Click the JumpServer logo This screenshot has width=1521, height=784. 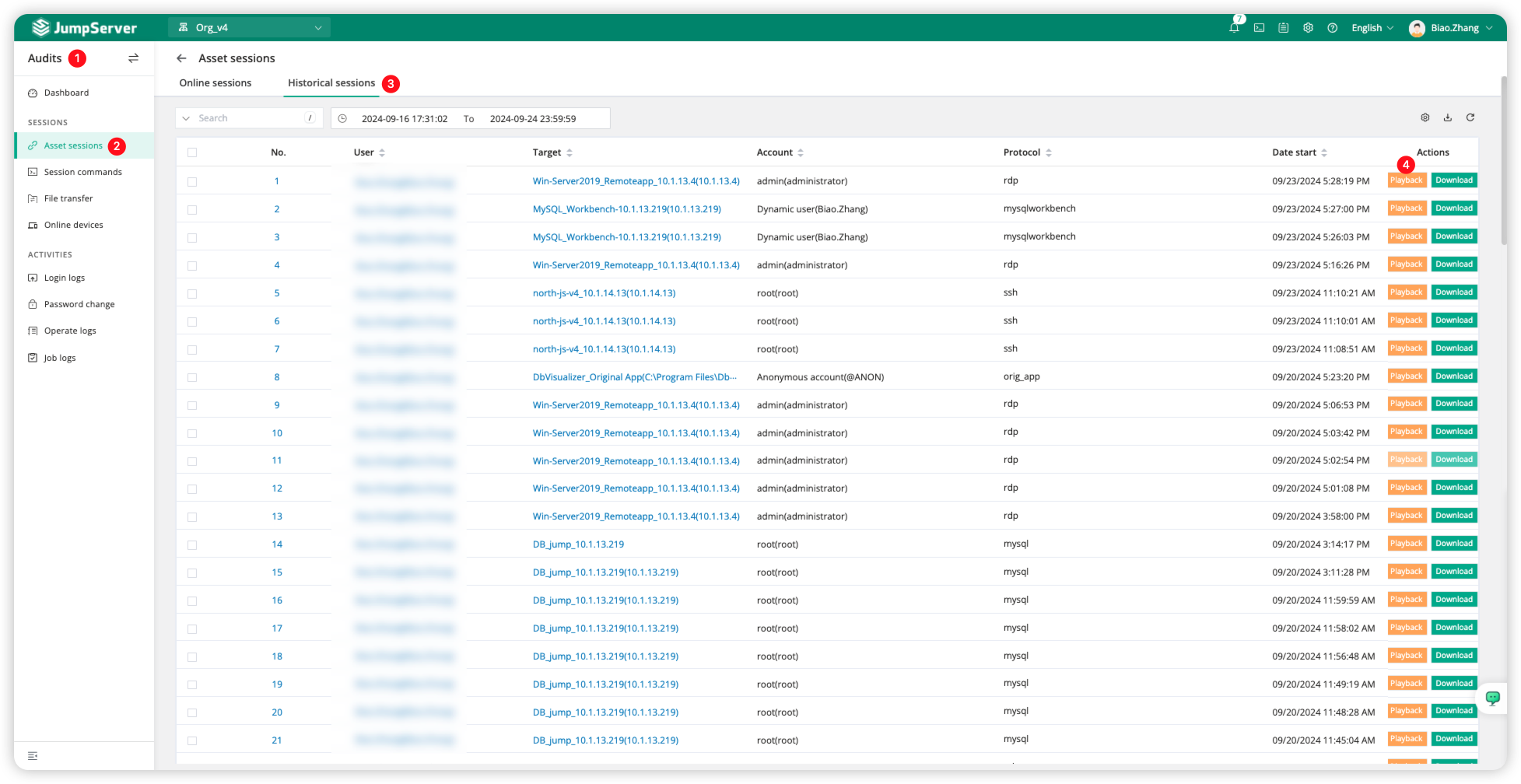84,28
